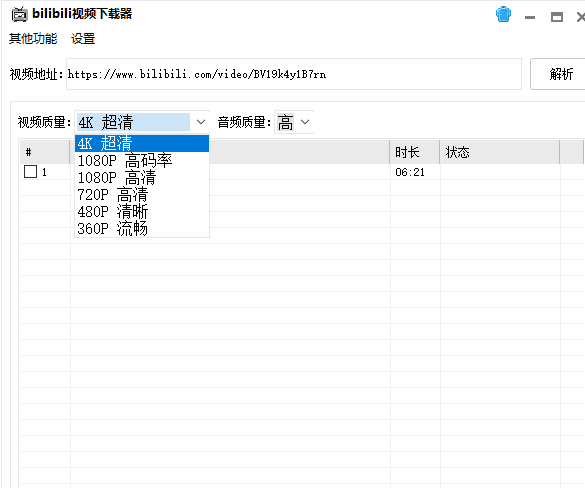Open the 设置 menu

point(83,38)
